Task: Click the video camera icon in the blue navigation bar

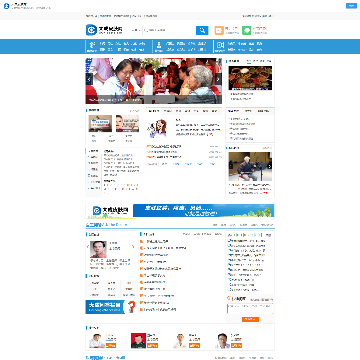Action: click(220, 45)
